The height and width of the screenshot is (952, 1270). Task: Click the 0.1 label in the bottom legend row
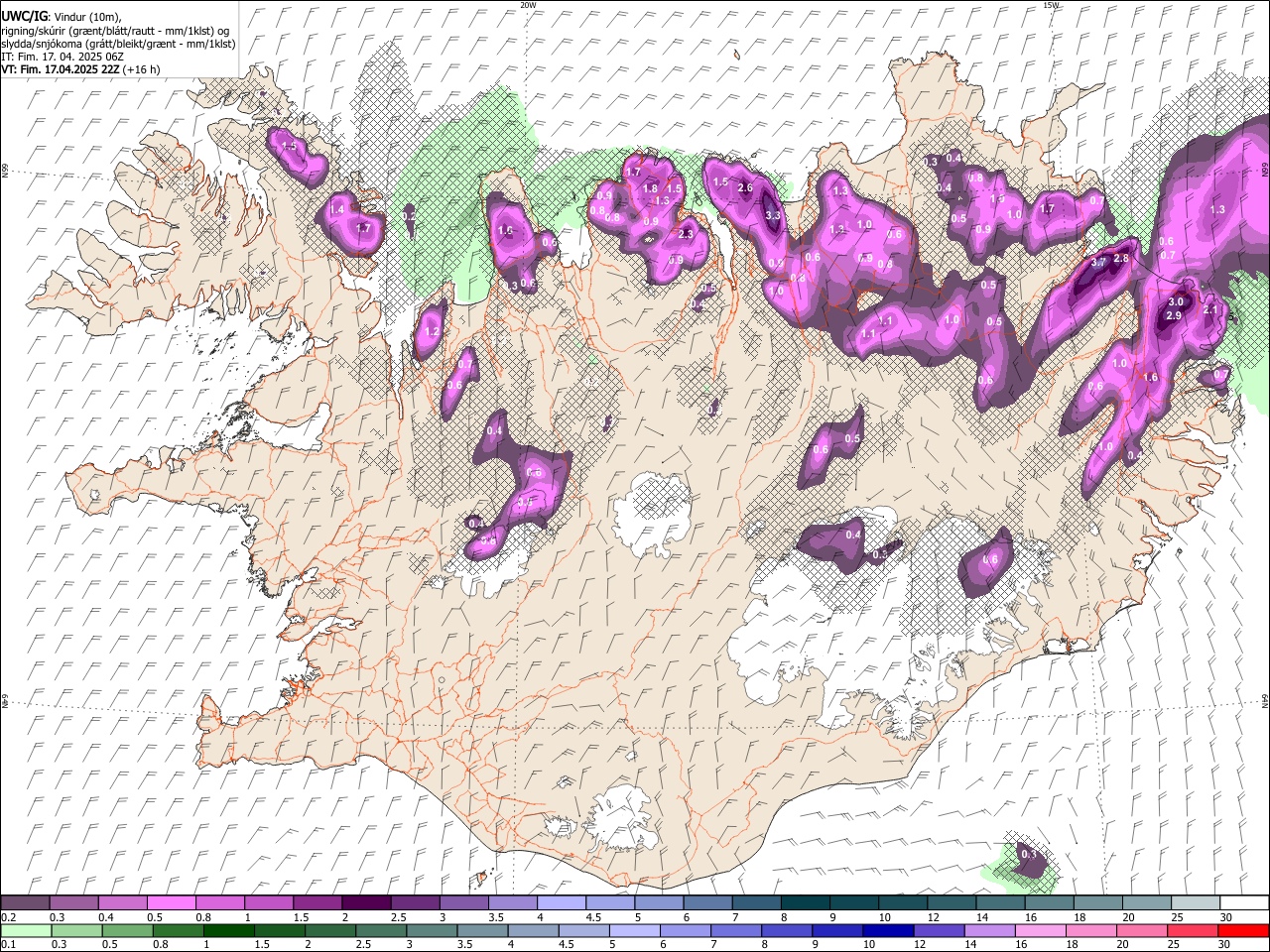pos(8,945)
